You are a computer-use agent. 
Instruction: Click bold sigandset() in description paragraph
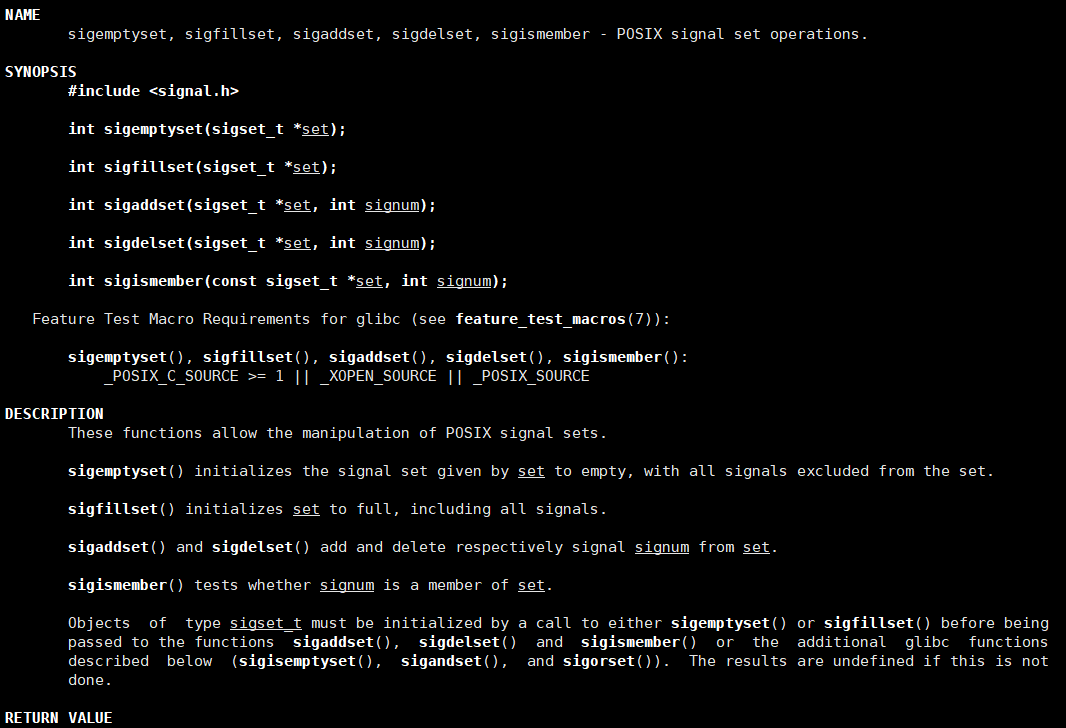tap(450, 661)
